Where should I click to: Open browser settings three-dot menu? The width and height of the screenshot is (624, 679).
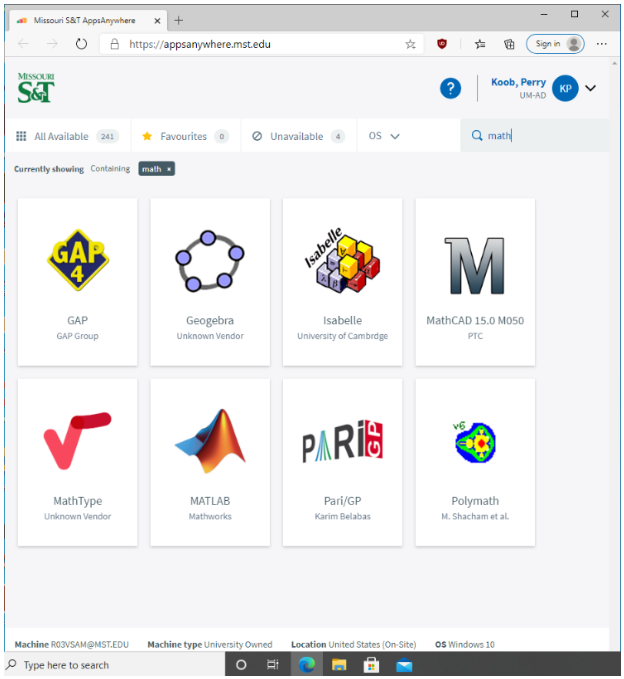pyautogui.click(x=601, y=44)
